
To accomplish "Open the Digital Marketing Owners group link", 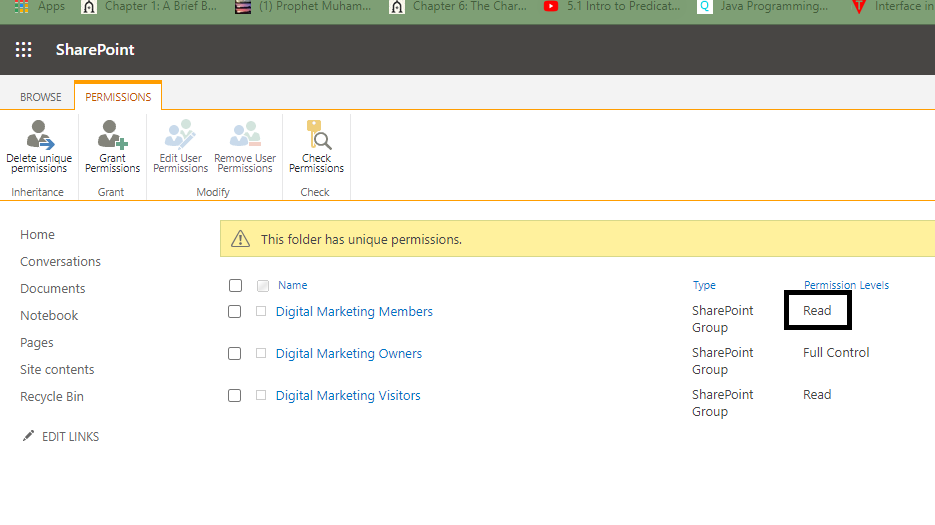I will tap(349, 353).
